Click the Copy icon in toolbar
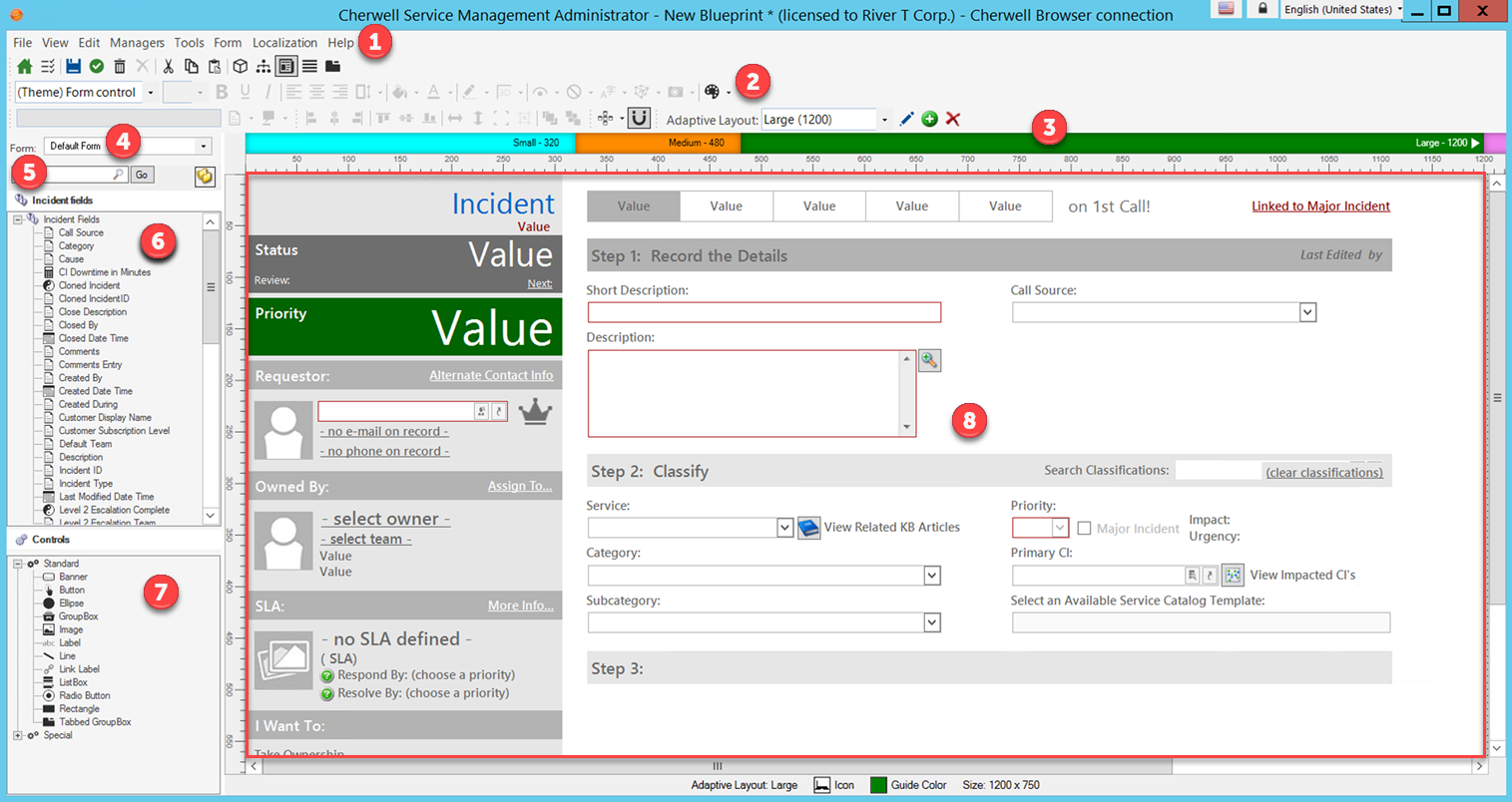Viewport: 1512px width, 802px height. [x=191, y=67]
